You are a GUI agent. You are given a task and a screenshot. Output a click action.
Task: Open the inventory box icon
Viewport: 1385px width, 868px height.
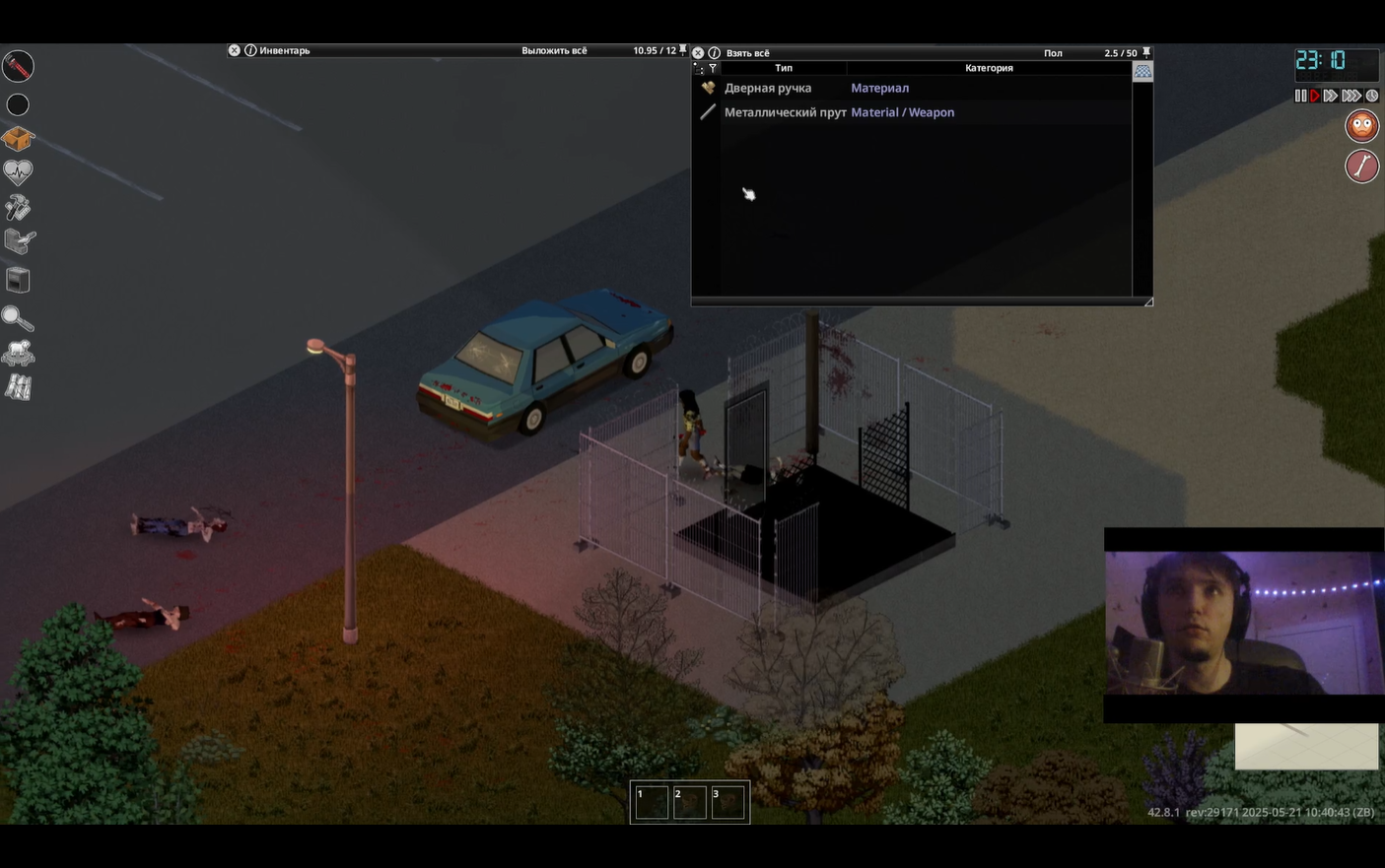pyautogui.click(x=18, y=139)
